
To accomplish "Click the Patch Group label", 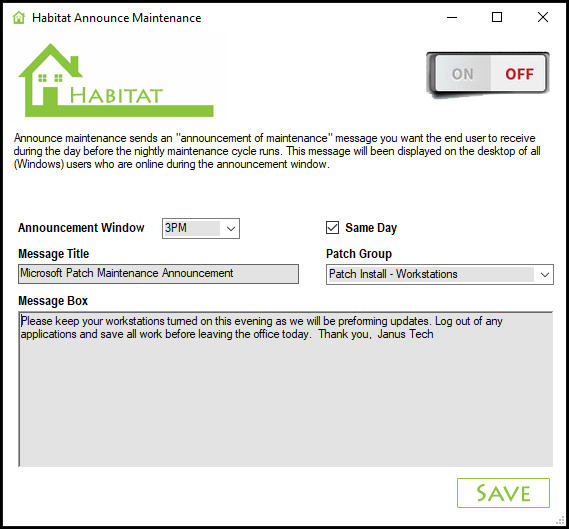I will (359, 254).
